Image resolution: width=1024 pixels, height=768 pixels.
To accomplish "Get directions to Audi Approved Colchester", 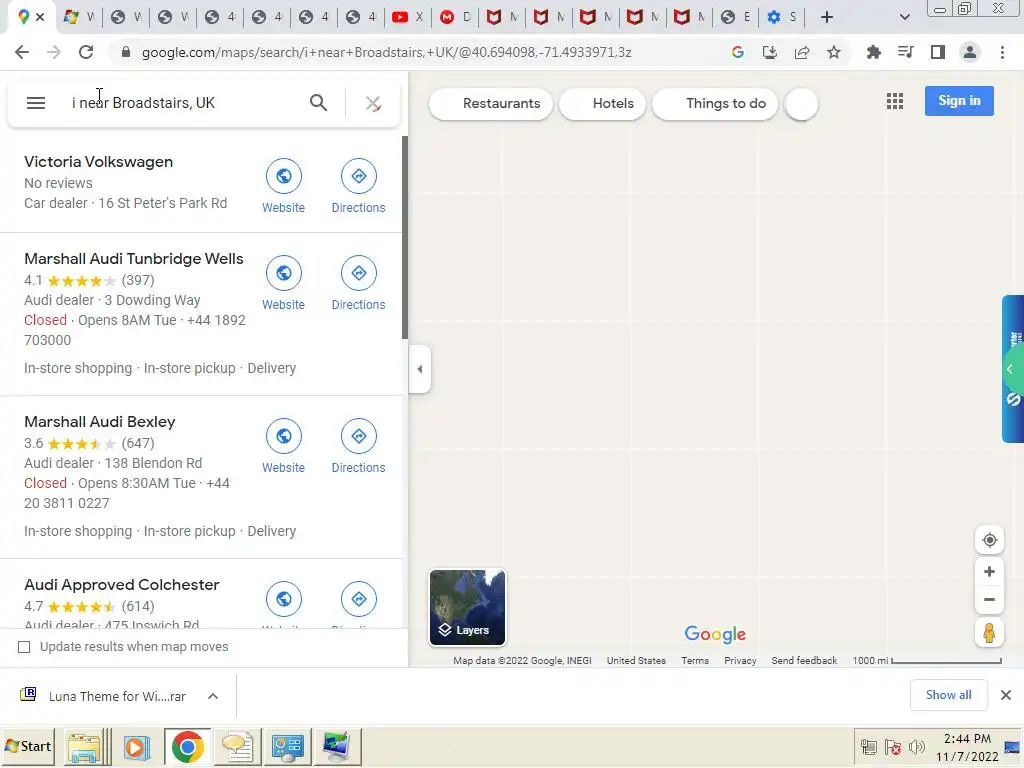I will tap(359, 599).
